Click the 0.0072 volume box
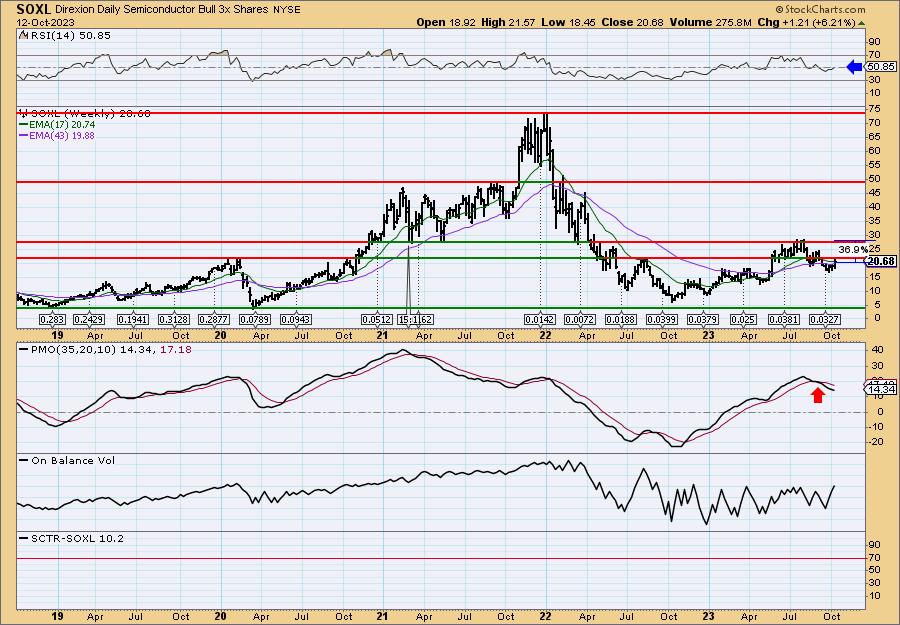This screenshot has width=900, height=625. pos(580,320)
